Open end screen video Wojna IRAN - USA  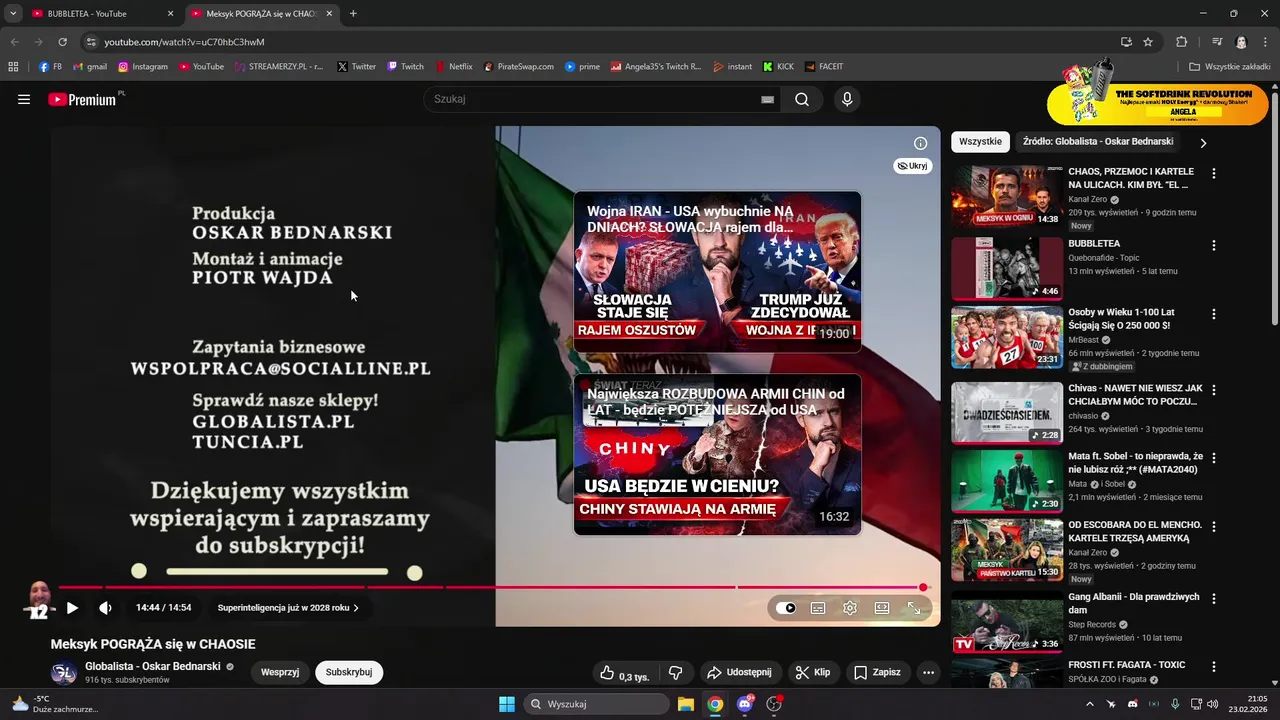coord(717,272)
